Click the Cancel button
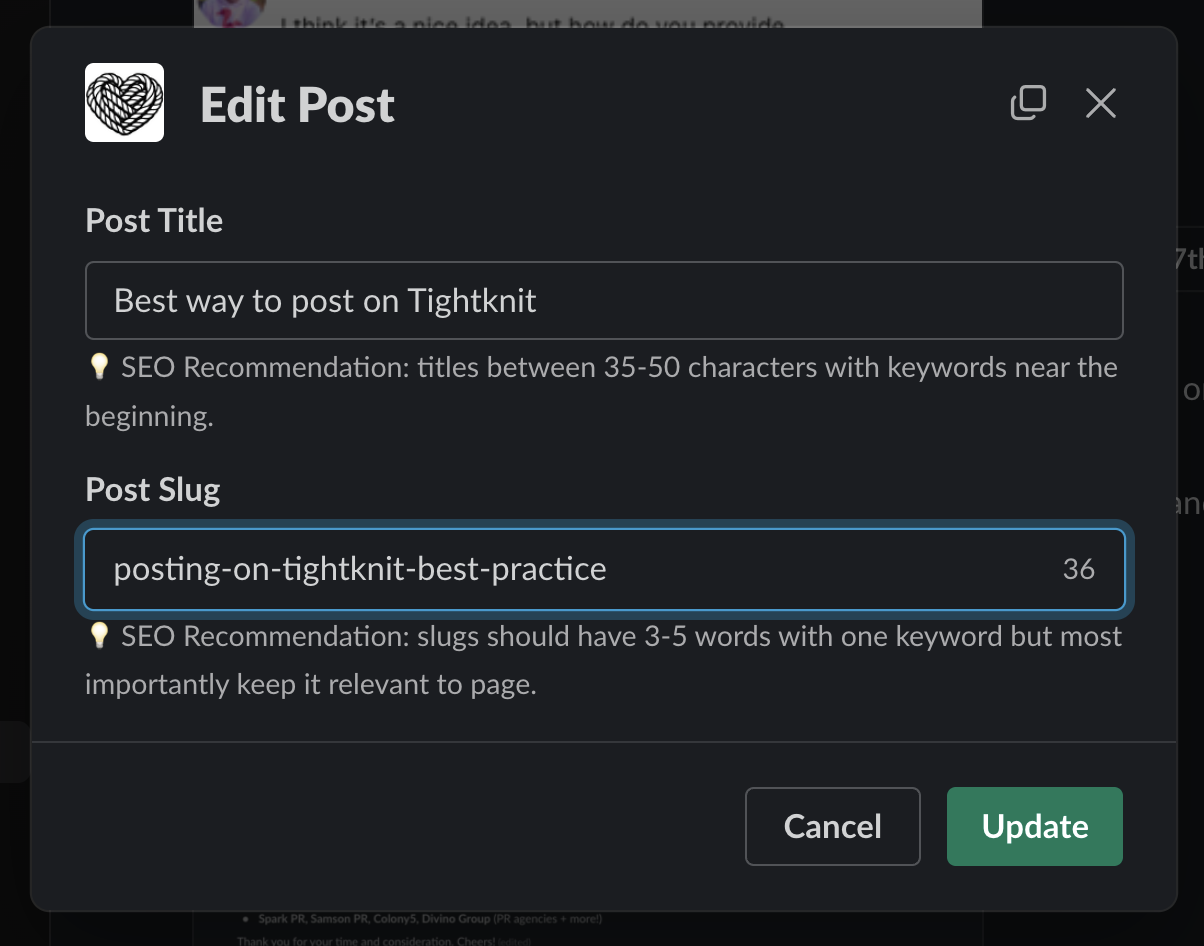Screen dimensions: 1204x946 point(832,826)
